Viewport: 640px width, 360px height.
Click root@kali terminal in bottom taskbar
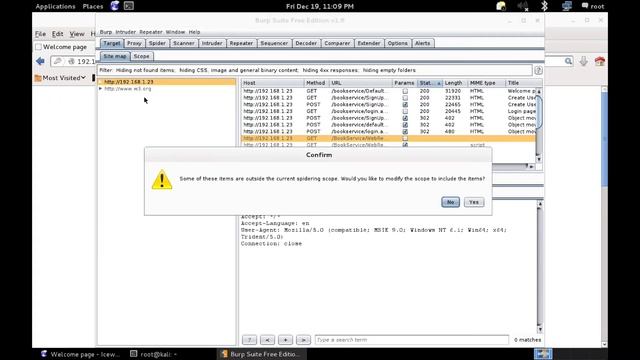point(154,354)
